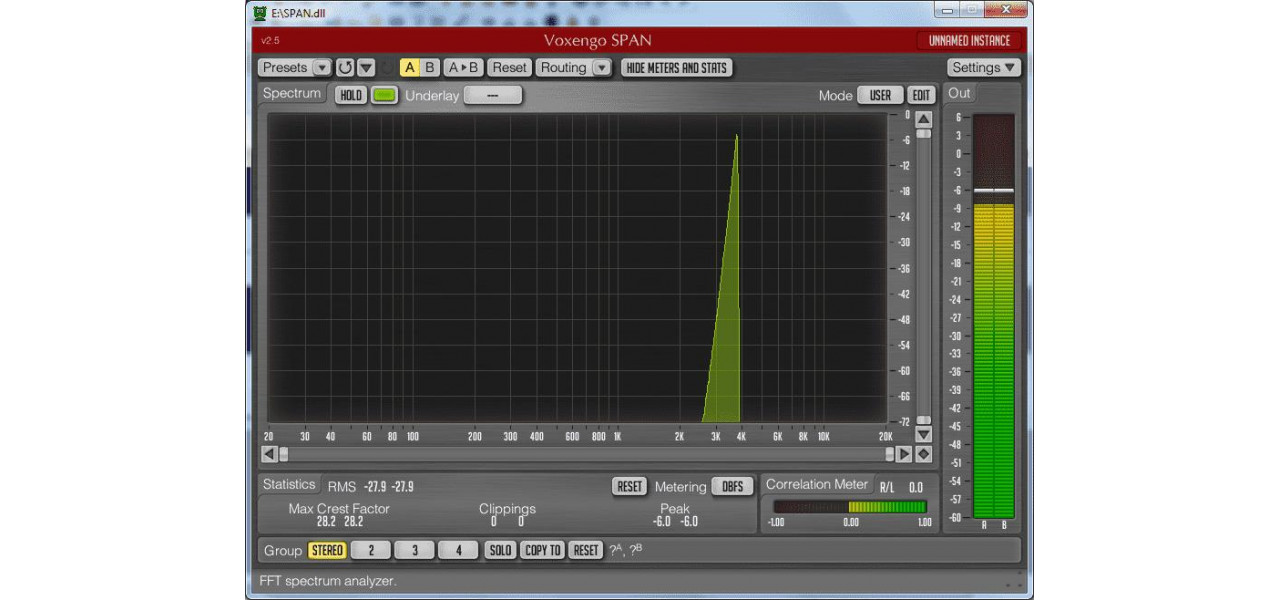Expand the Routing dropdown arrow
Image resolution: width=1280 pixels, height=600 pixels.
(601, 68)
